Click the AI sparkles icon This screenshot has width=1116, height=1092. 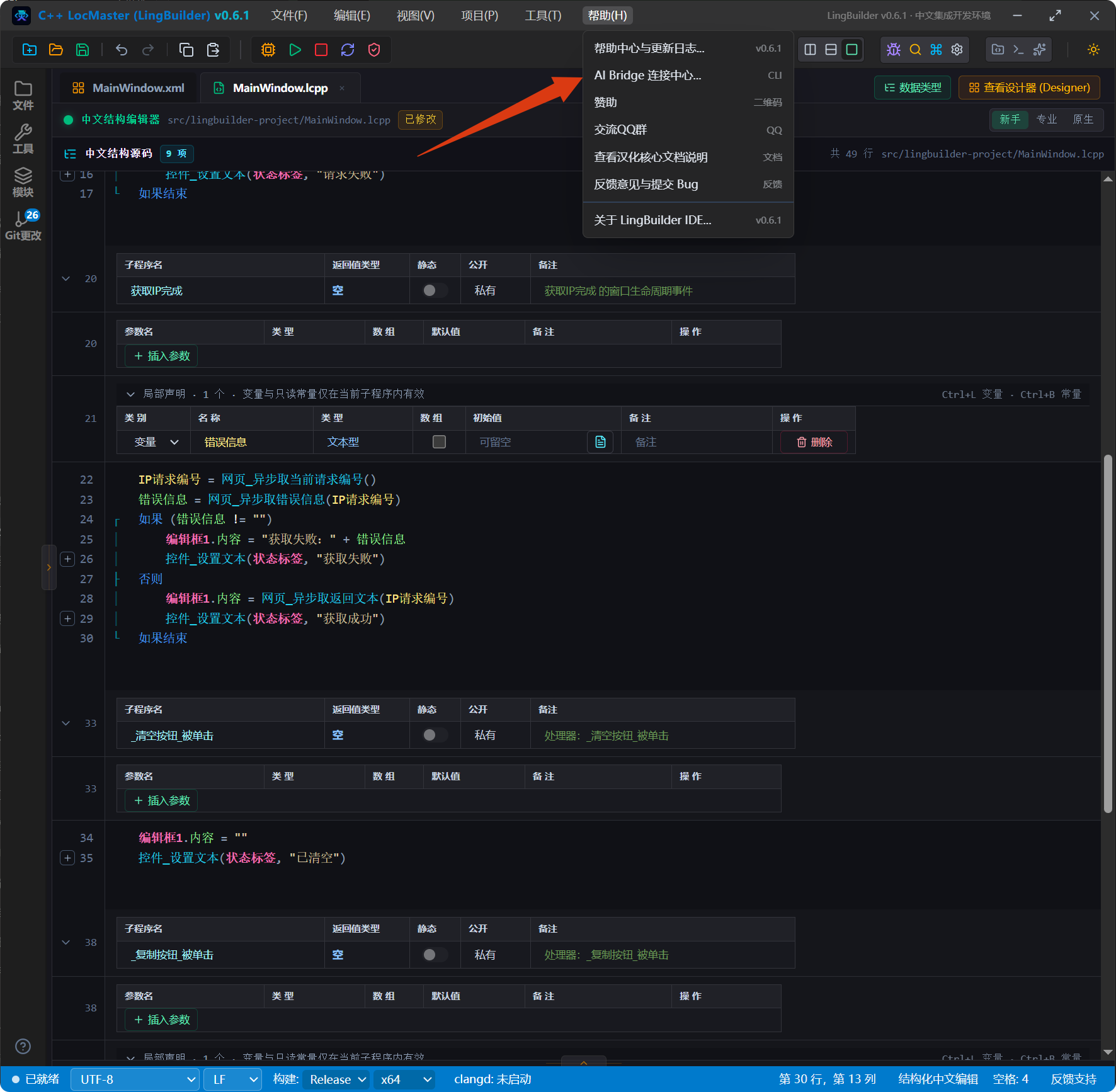[x=1039, y=50]
